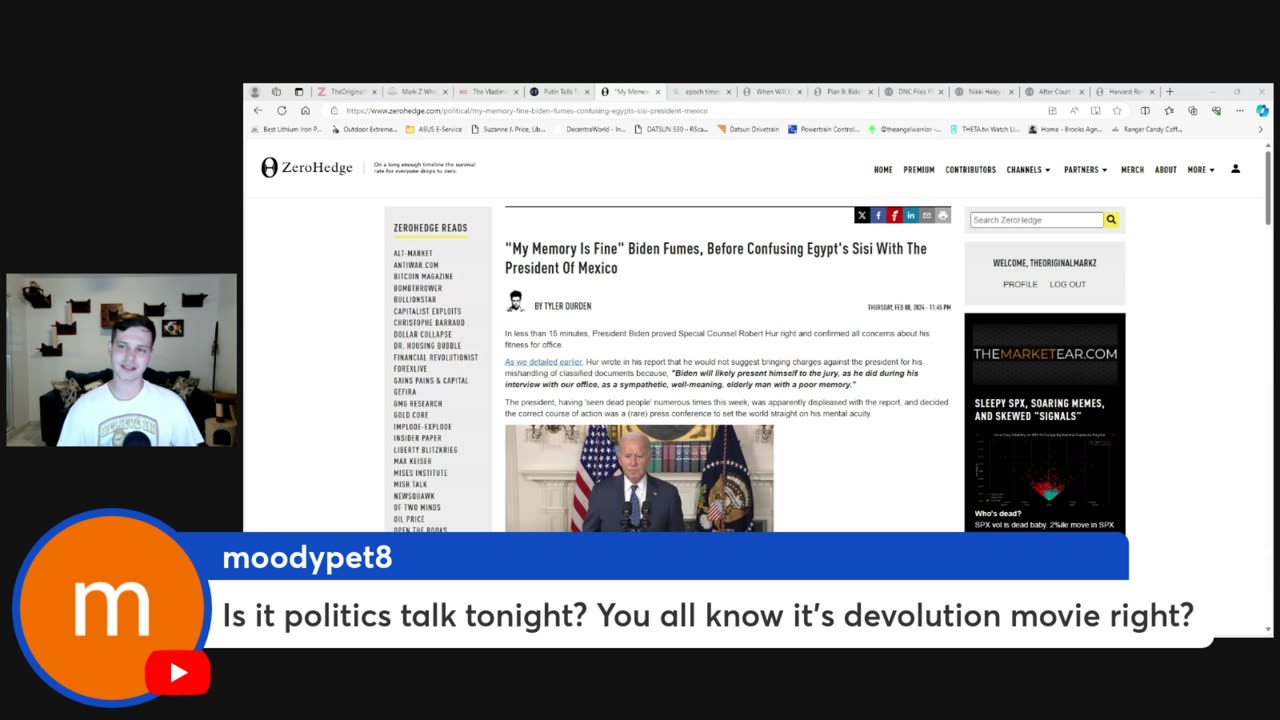The image size is (1280, 720).
Task: View site information lock icon
Action: (334, 111)
